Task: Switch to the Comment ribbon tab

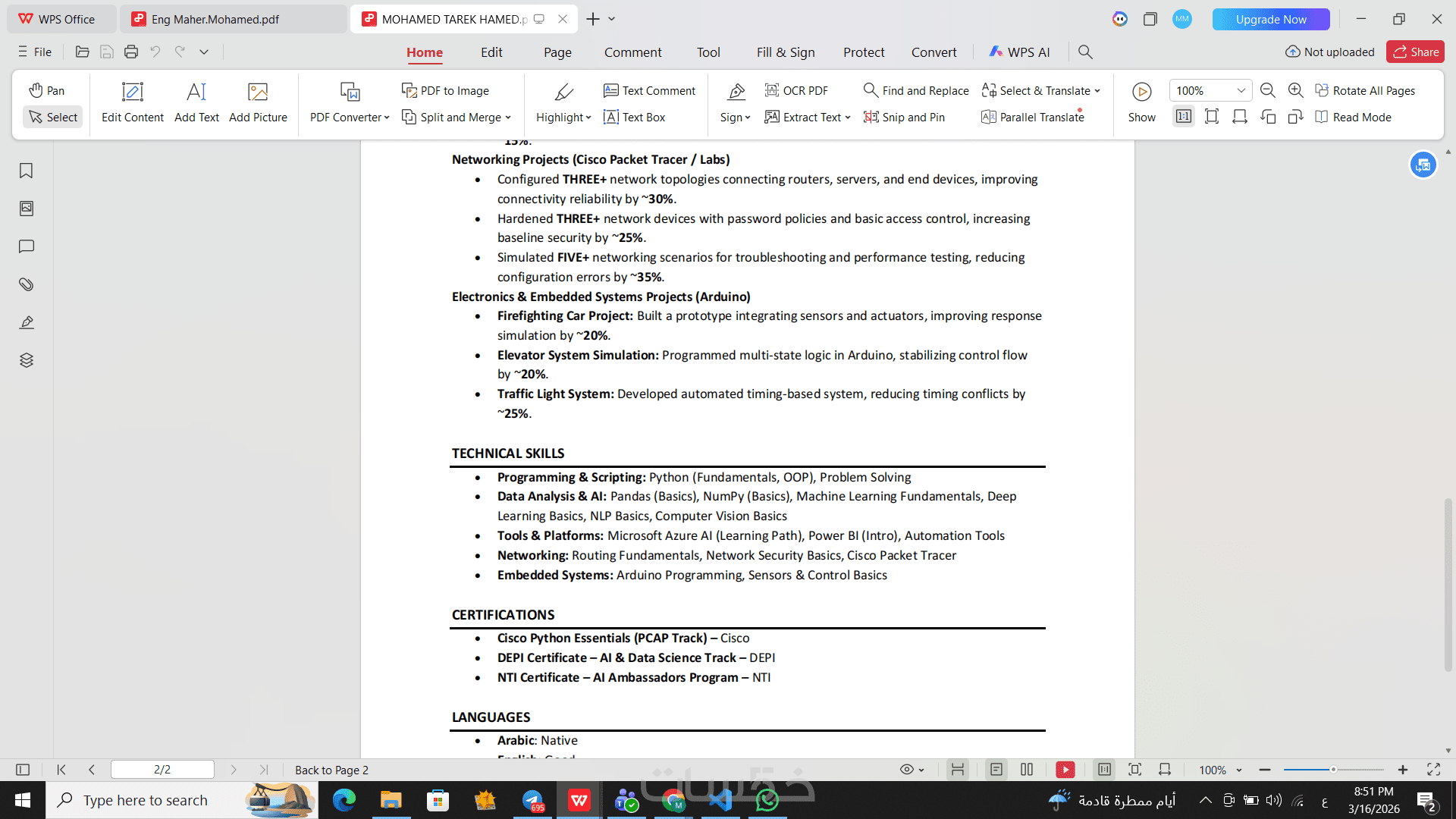Action: tap(632, 52)
